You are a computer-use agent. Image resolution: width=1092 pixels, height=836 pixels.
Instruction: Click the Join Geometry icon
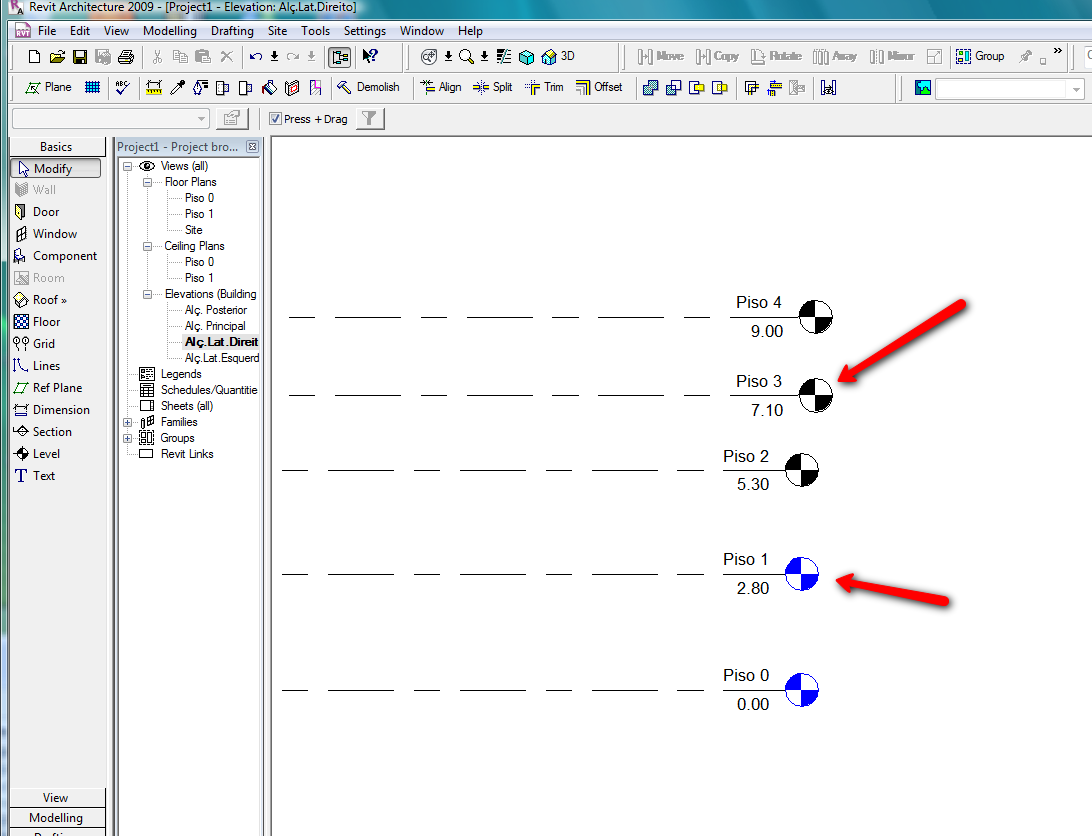650,87
